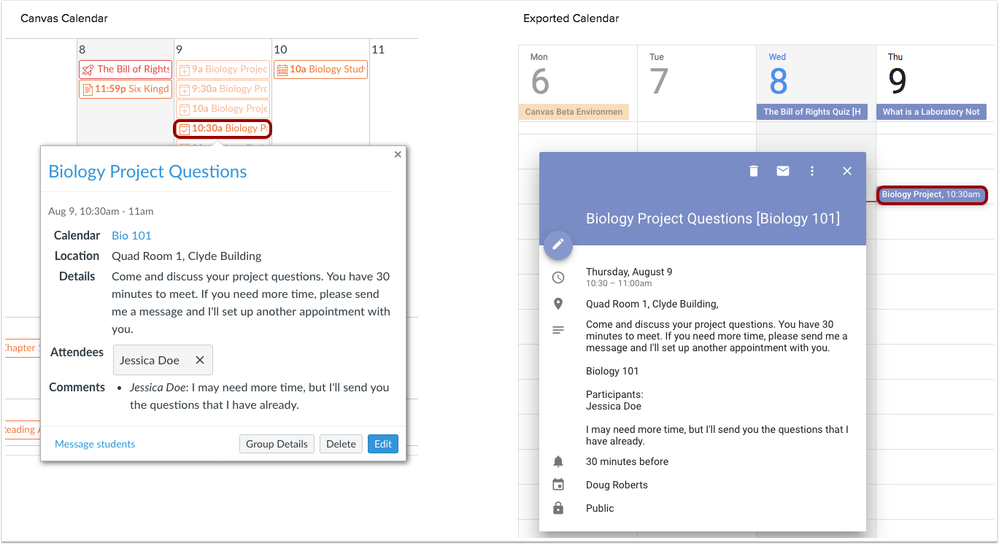Close the Canvas event details popup
Viewport: 999px width, 544px height.
click(398, 154)
